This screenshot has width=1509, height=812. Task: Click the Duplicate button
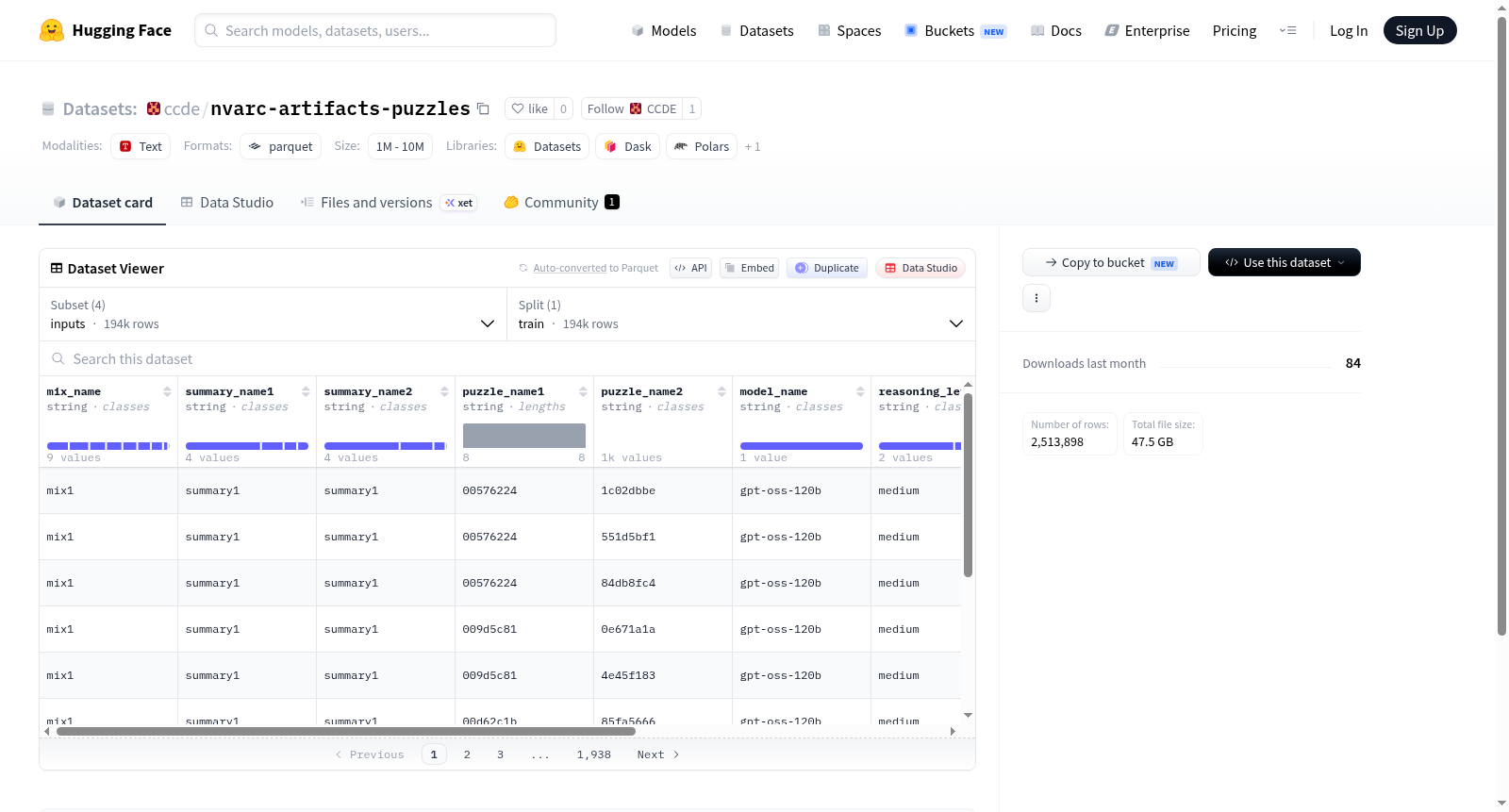[827, 268]
